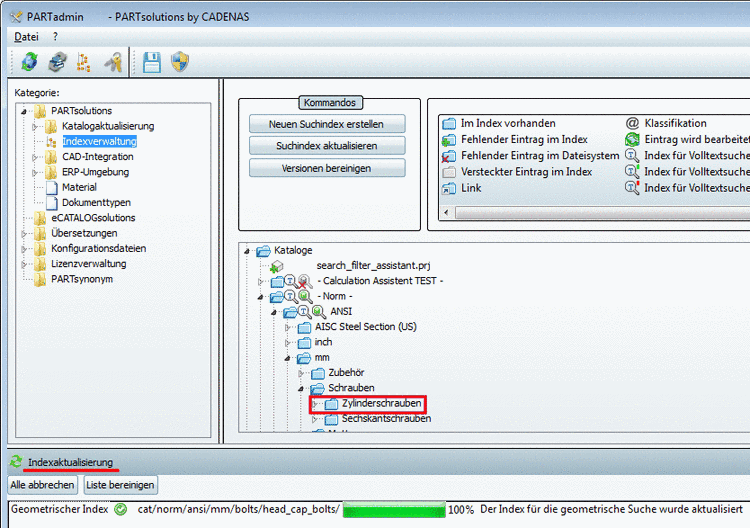Expand the Konfigurationsdateien node
The image size is (750, 528).
click(x=23, y=249)
